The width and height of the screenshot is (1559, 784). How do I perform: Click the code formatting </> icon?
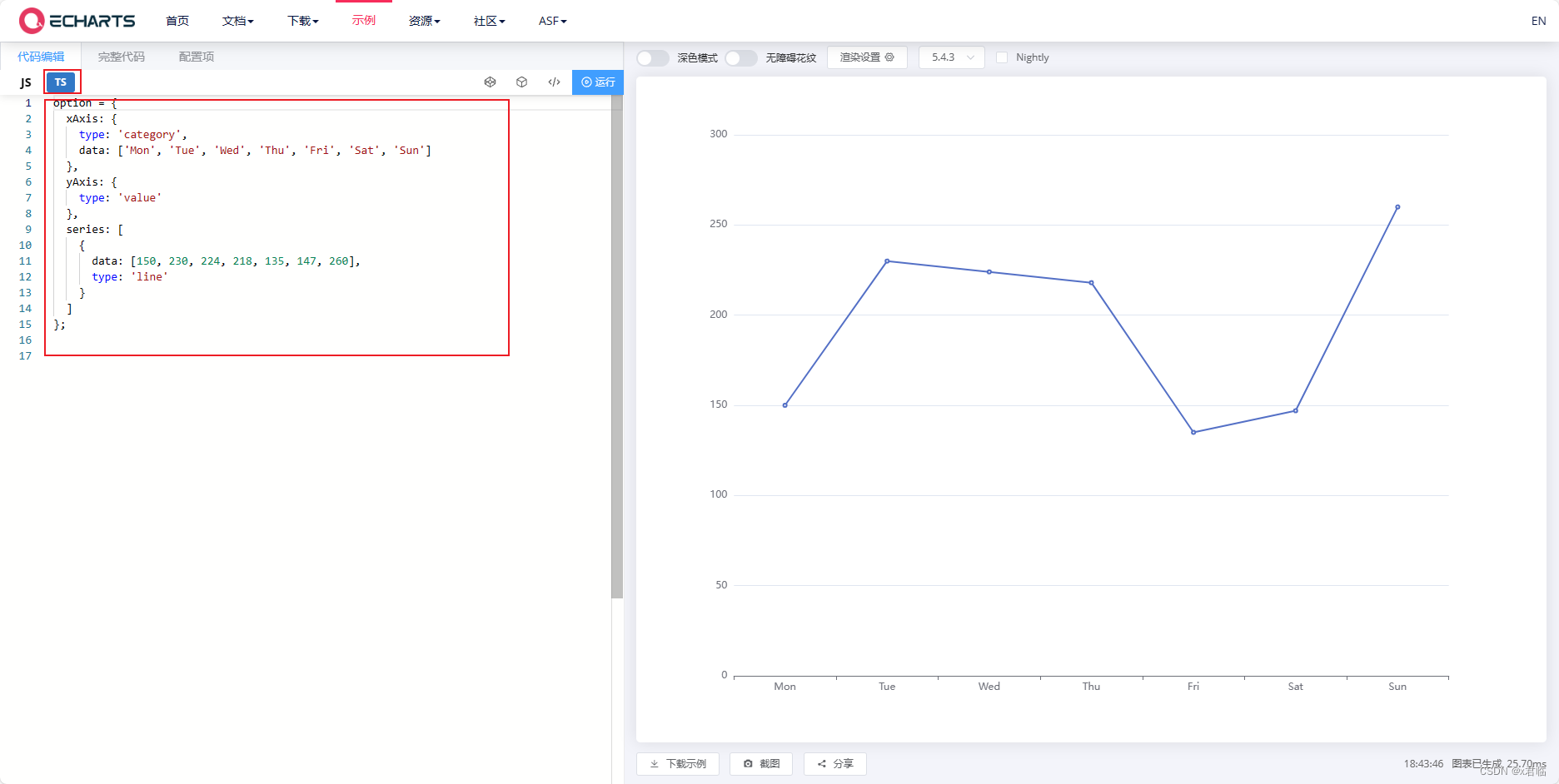554,82
